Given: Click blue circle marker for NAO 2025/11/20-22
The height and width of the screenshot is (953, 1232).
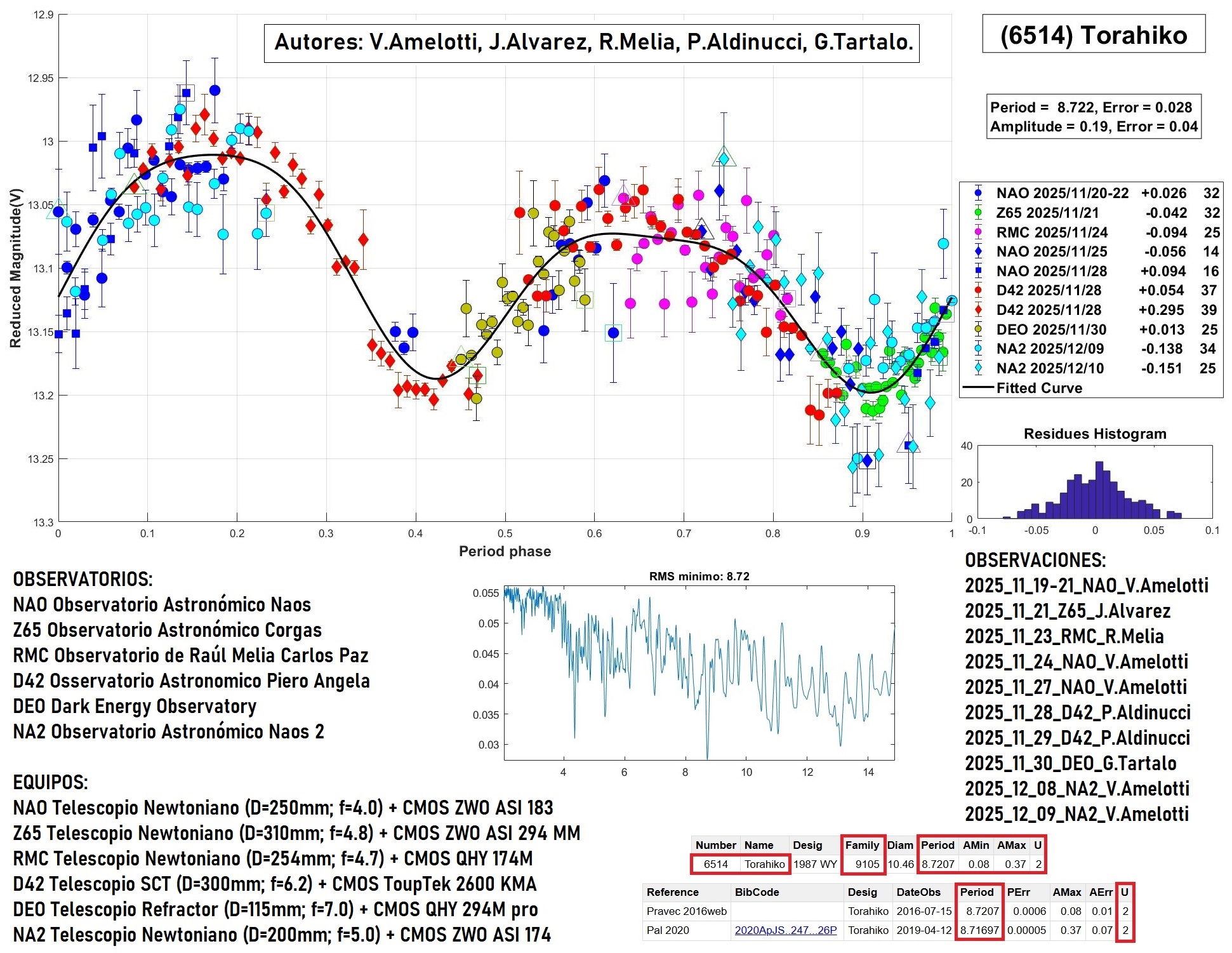Looking at the screenshot, I should click(978, 193).
